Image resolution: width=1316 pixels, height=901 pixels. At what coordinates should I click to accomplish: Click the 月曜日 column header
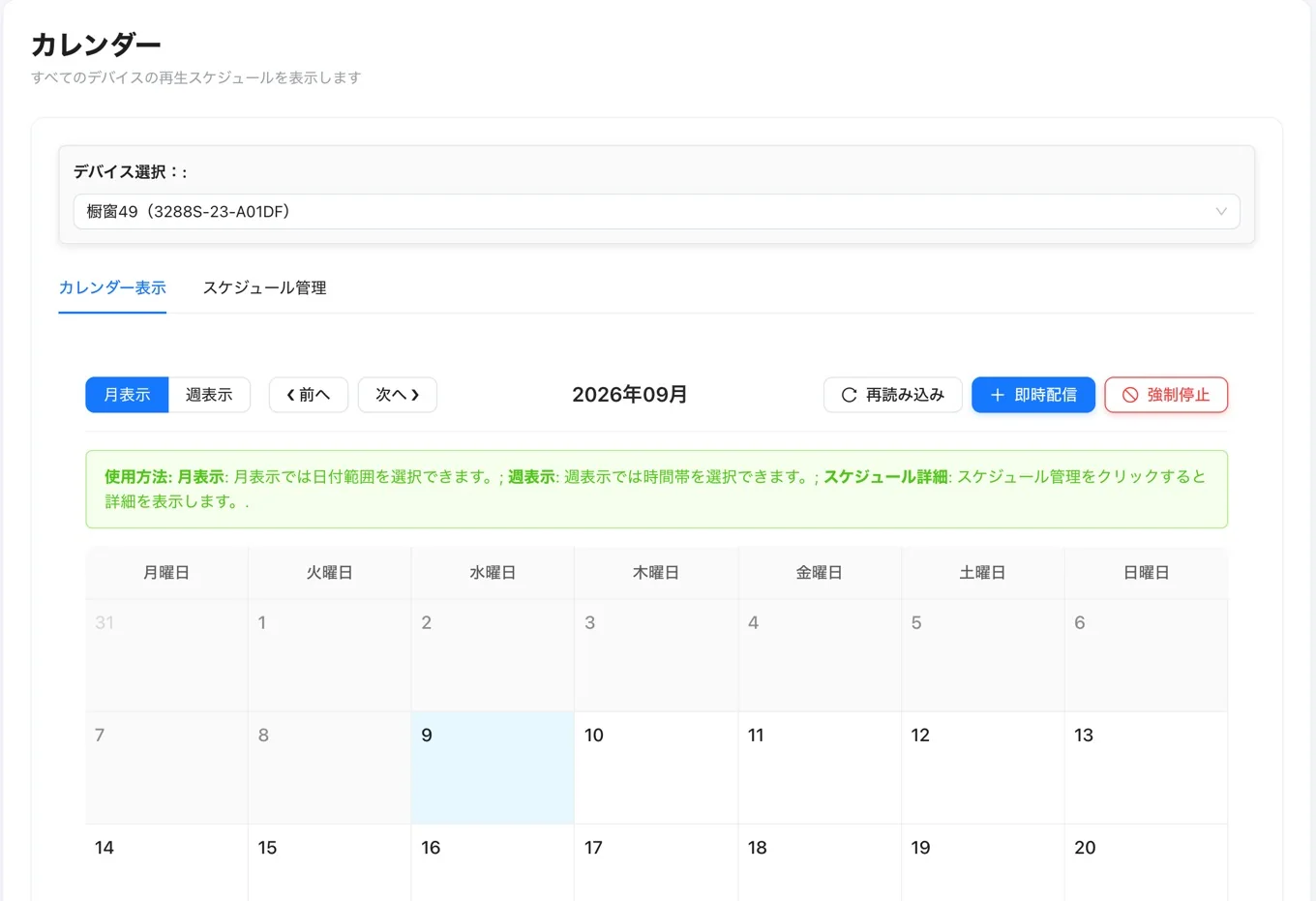(166, 573)
